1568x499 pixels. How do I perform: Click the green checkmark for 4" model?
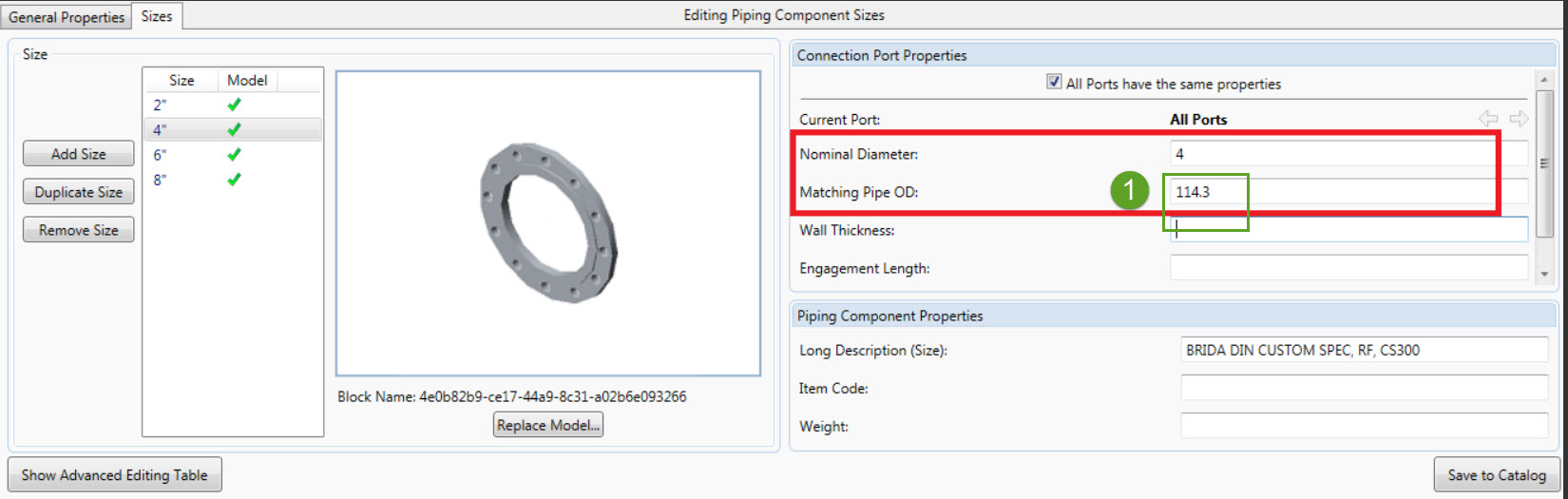point(234,129)
